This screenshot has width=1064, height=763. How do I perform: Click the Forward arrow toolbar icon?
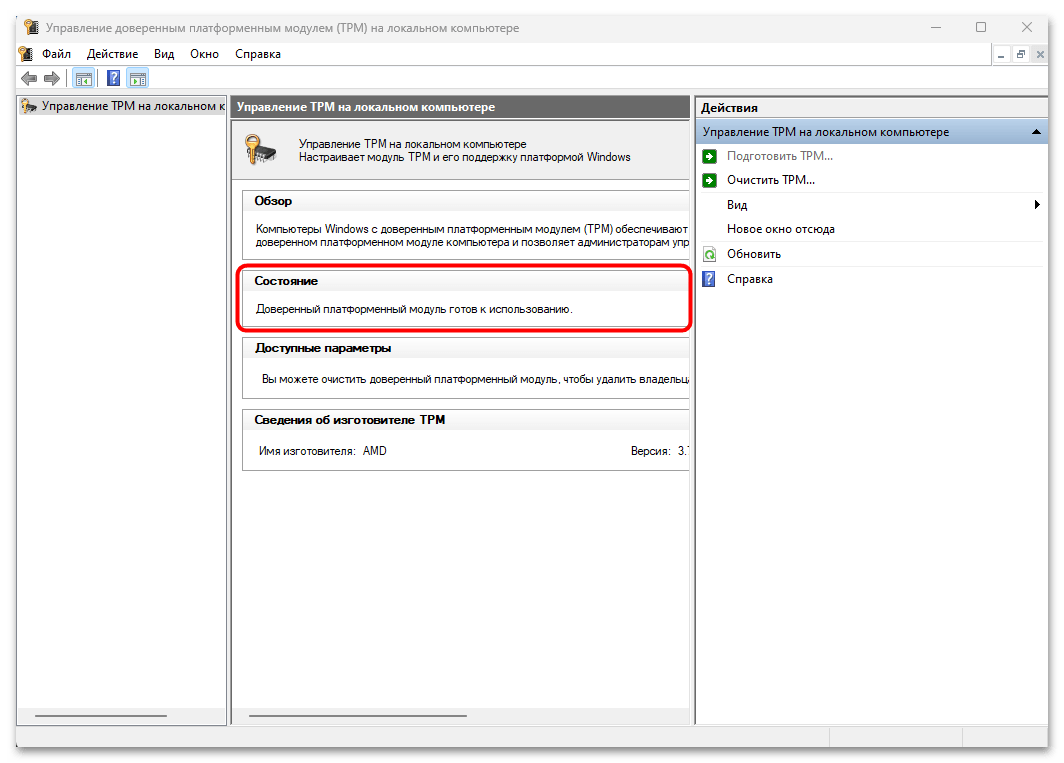tap(52, 78)
